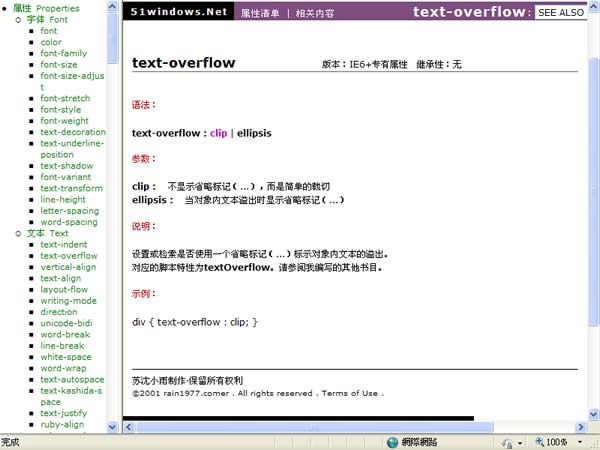Open the font property link
This screenshot has height=450, width=600.
click(x=49, y=31)
